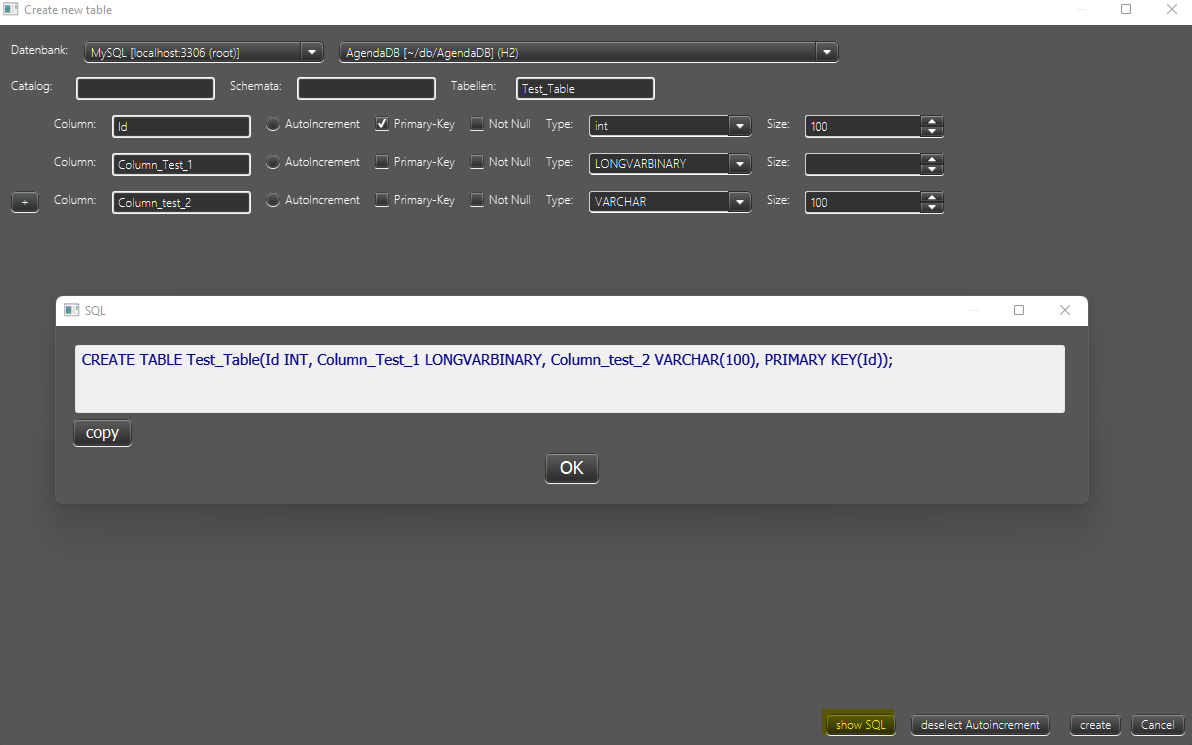The width and height of the screenshot is (1192, 745).
Task: Uncheck Primary-Key on the Id column
Action: point(382,124)
